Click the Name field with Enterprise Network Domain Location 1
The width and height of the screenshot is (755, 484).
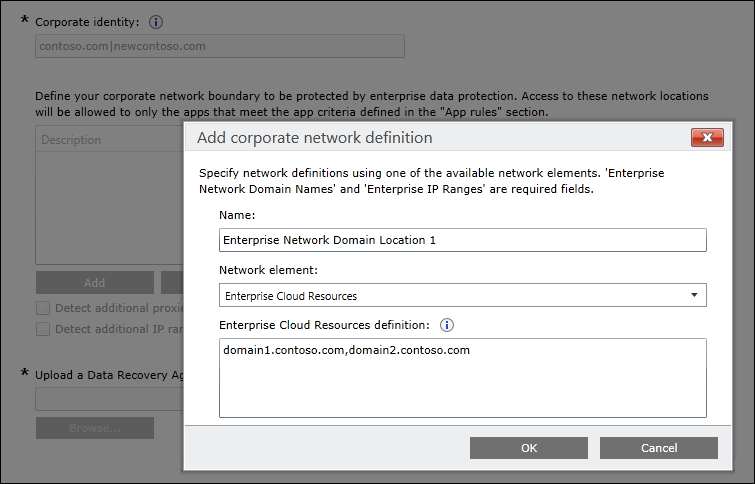point(462,240)
